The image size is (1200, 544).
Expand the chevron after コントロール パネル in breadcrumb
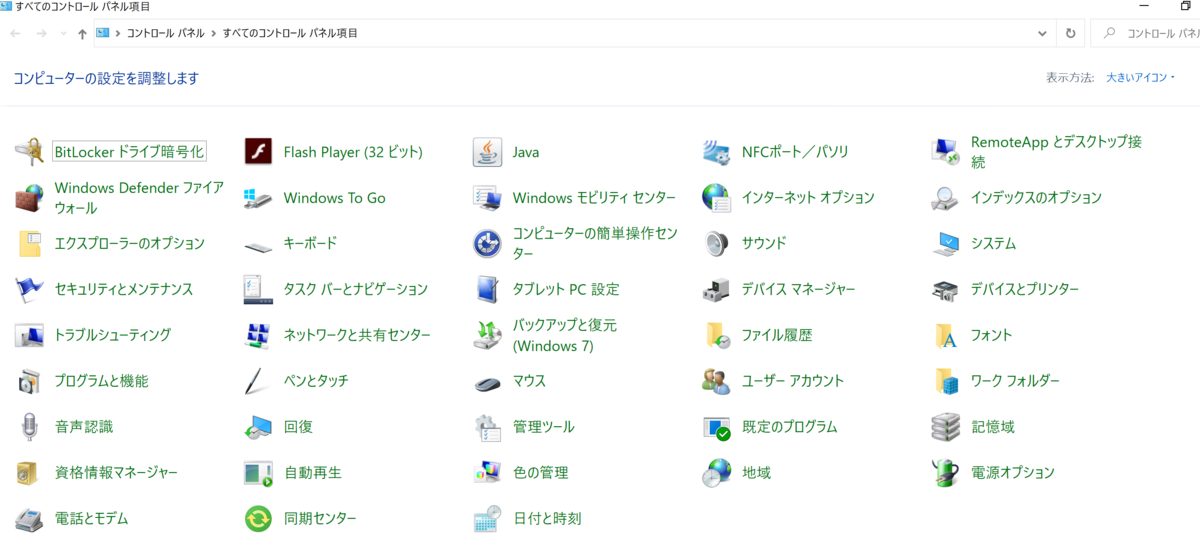[x=213, y=33]
